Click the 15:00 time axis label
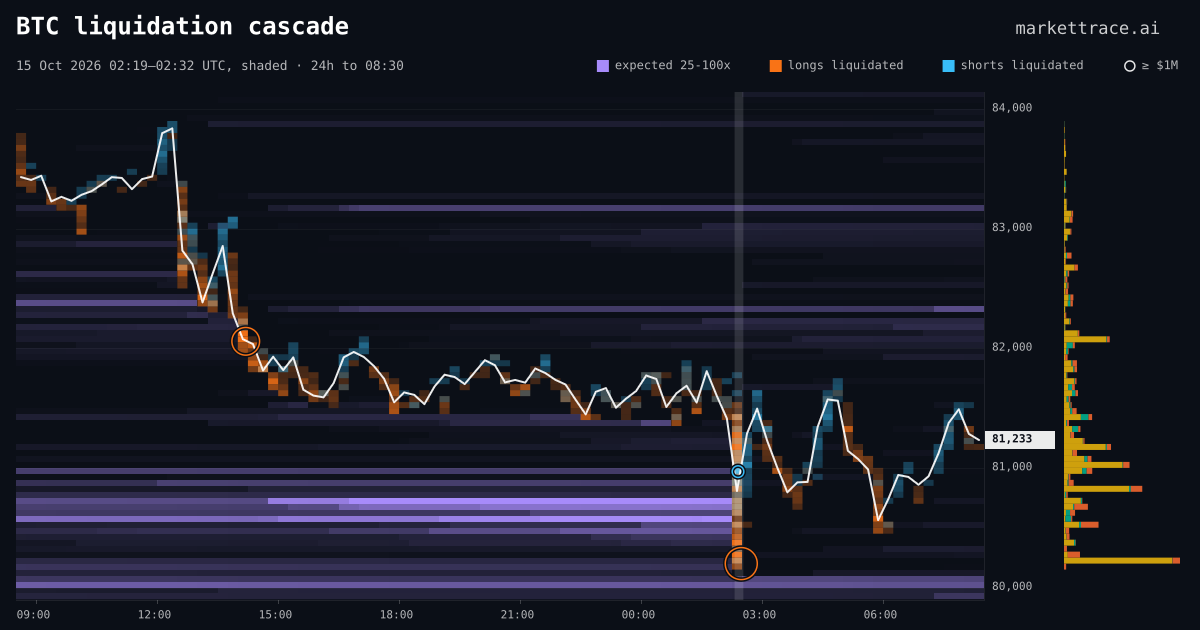This screenshot has width=1200, height=630. [x=275, y=615]
